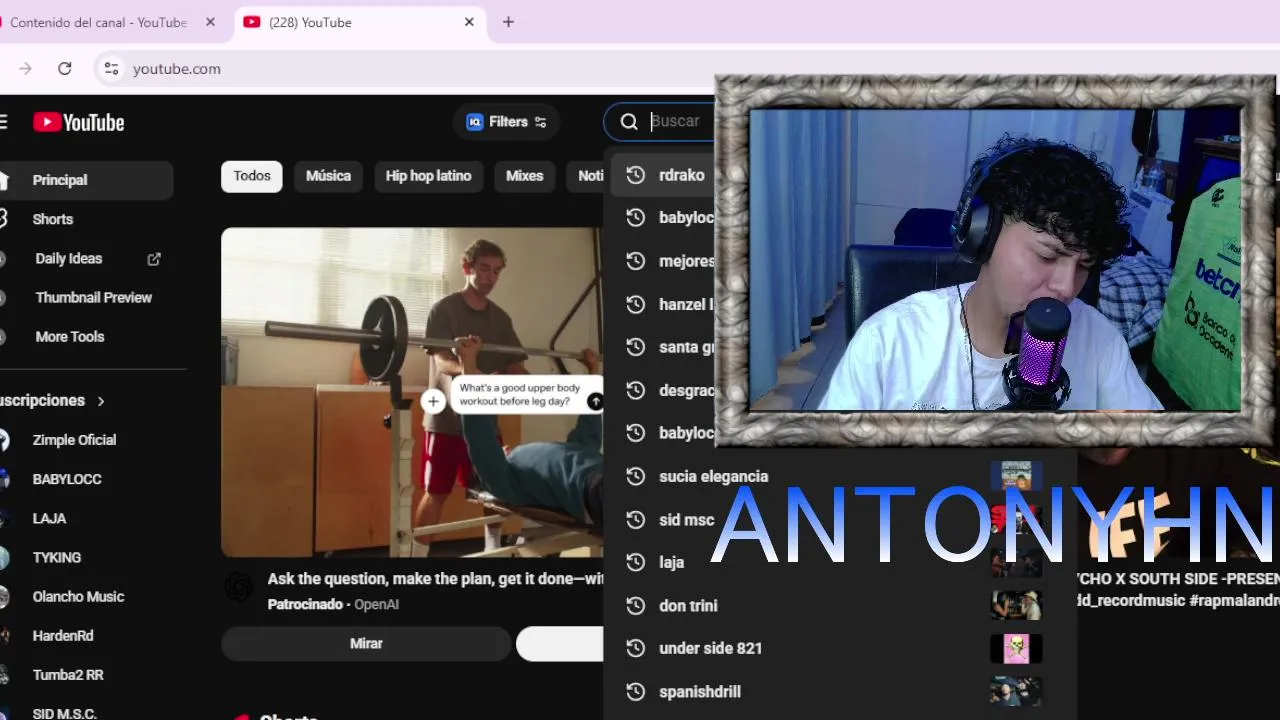The height and width of the screenshot is (720, 1280).
Task: Select 'hanzel' search history suggestion
Action: pos(660,304)
